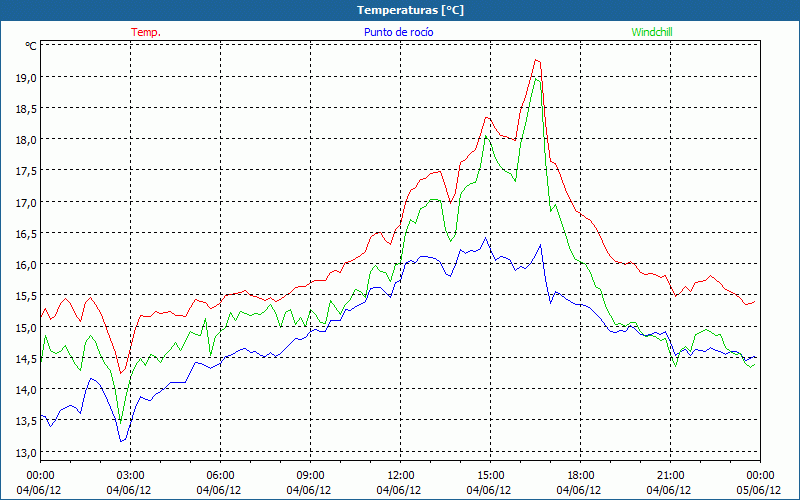
Task: Click the 14,5 y-axis value
Action: click(x=27, y=359)
